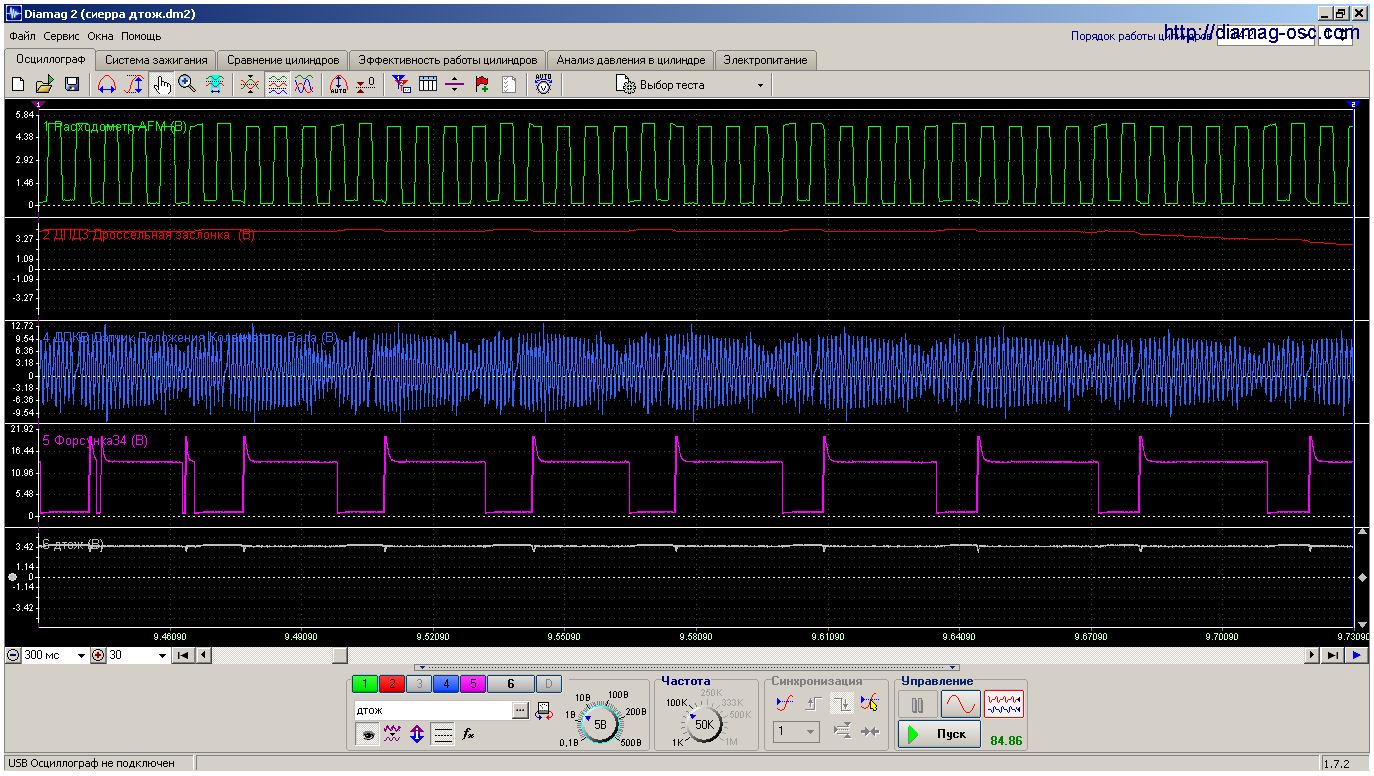Click the notes checklist page icon
This screenshot has width=1374, height=776.
[x=509, y=85]
